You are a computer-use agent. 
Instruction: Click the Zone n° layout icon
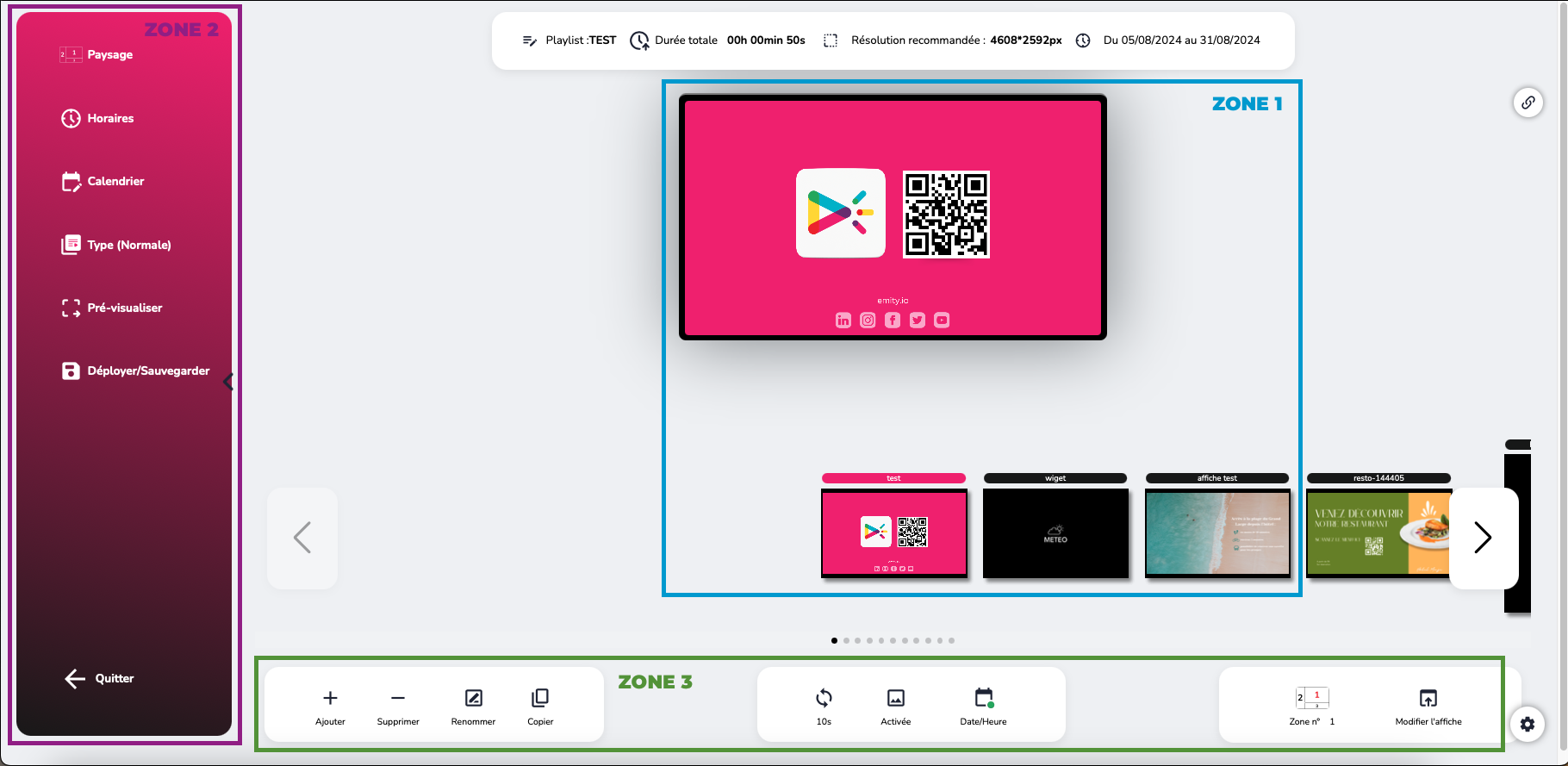click(x=1312, y=698)
